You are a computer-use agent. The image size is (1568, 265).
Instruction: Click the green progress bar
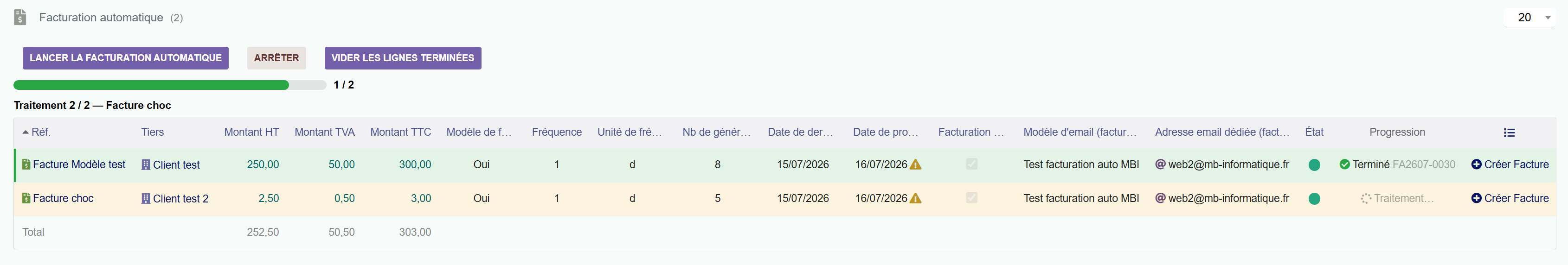click(151, 85)
